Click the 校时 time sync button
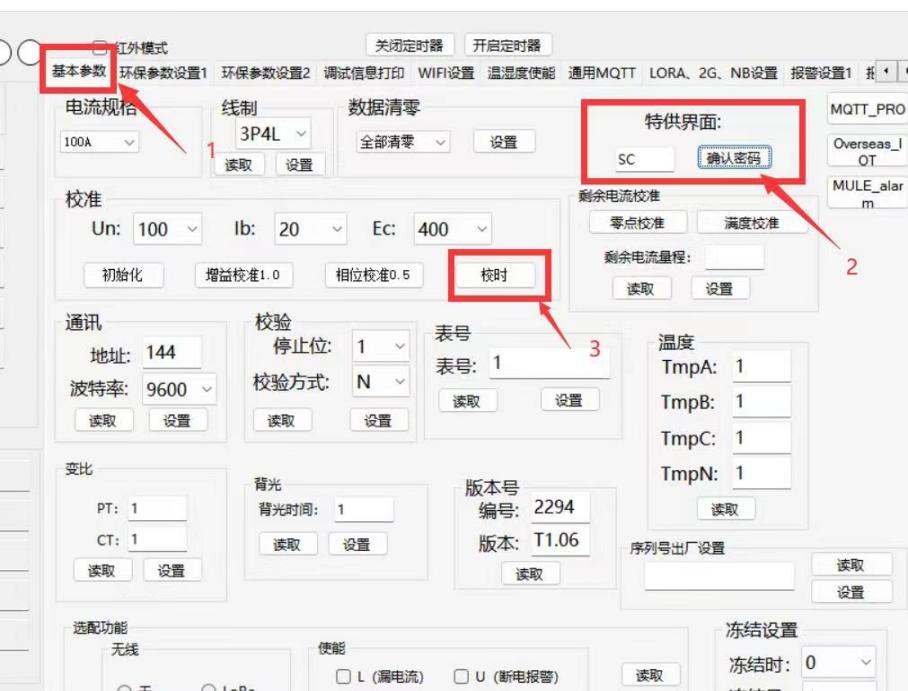Screen dimensions: 908x691 (x=494, y=275)
